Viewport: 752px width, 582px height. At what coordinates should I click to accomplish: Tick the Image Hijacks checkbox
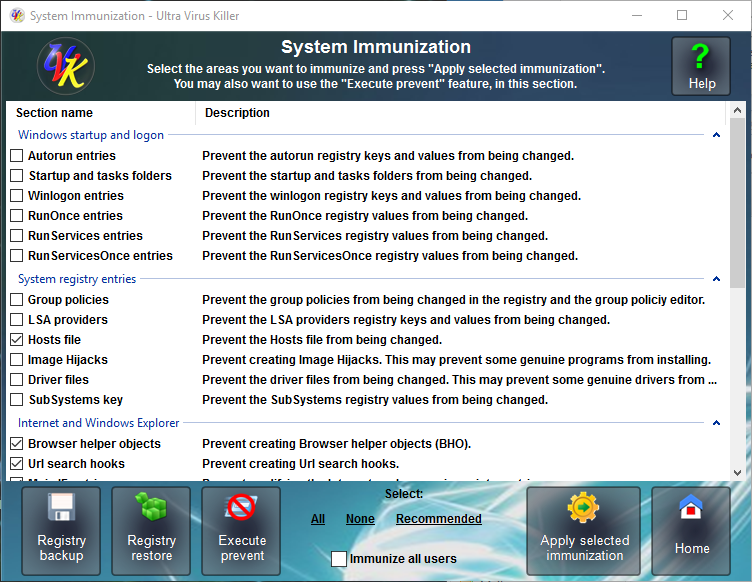pos(17,360)
